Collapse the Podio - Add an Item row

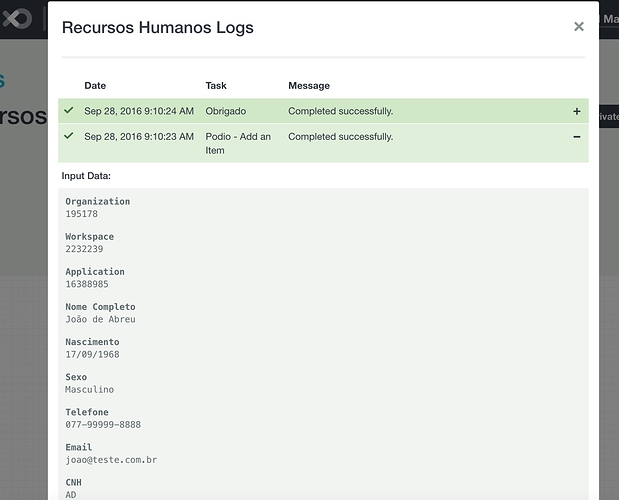[x=577, y=137]
